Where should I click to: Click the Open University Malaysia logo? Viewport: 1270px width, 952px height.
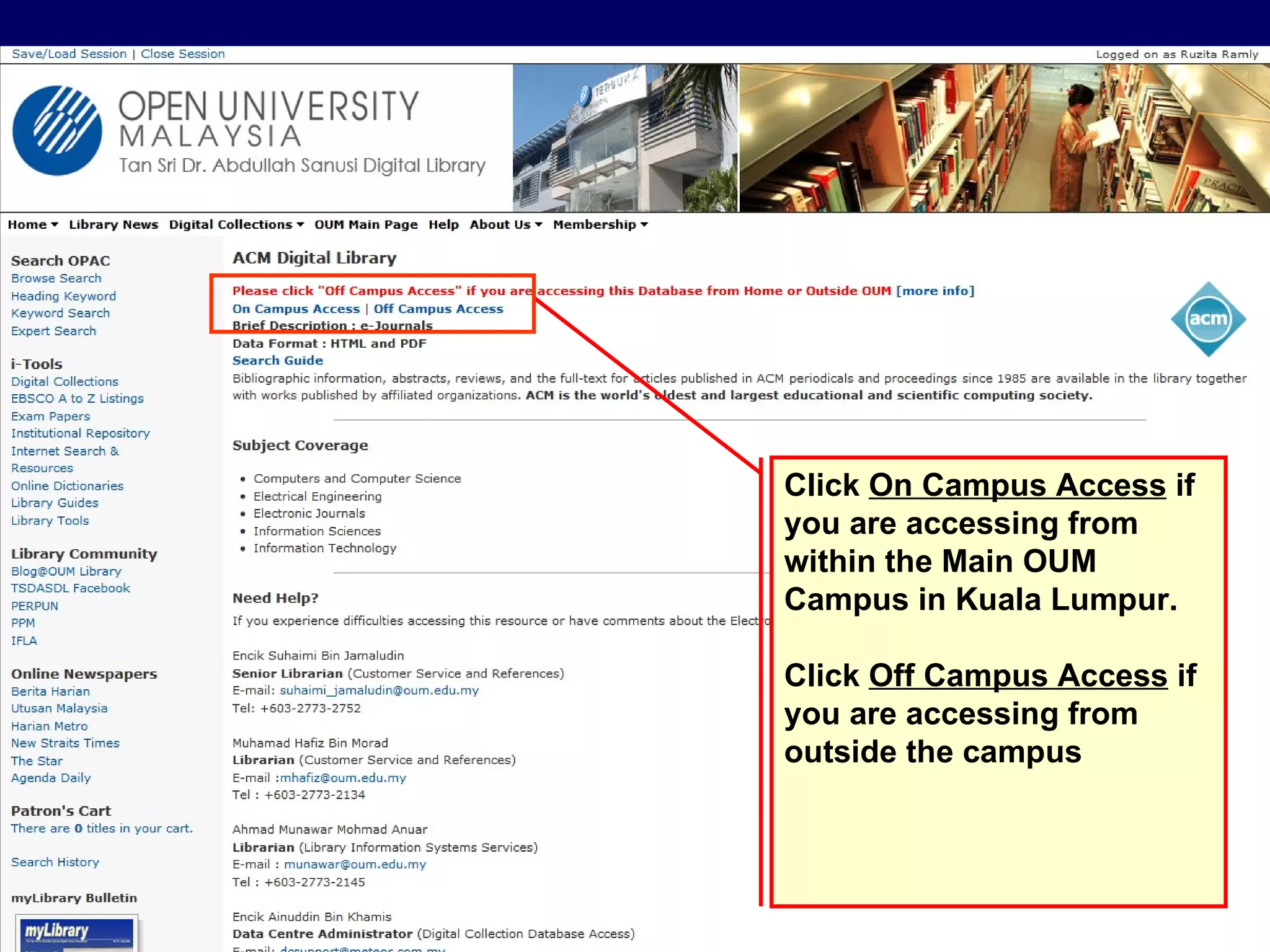click(57, 130)
